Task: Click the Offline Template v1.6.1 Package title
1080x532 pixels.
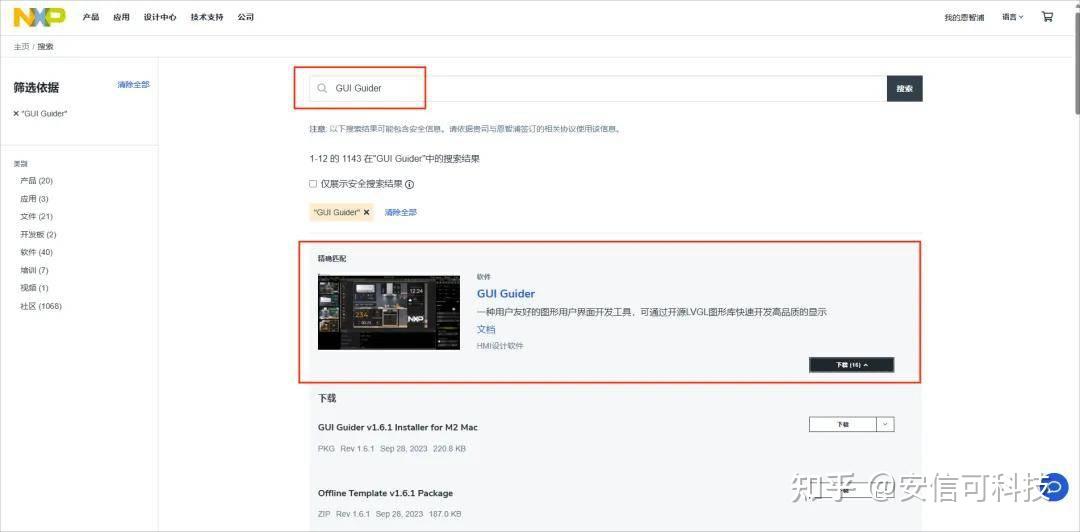Action: tap(386, 493)
